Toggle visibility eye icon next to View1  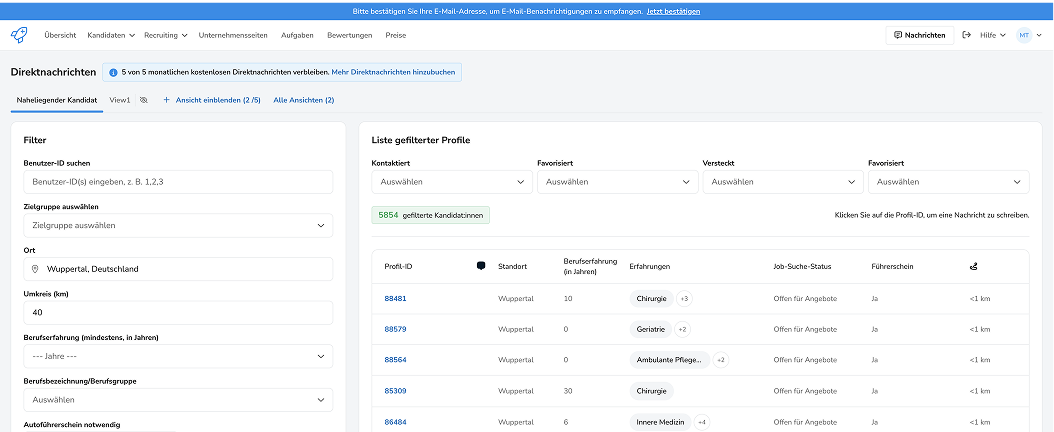[144, 100]
